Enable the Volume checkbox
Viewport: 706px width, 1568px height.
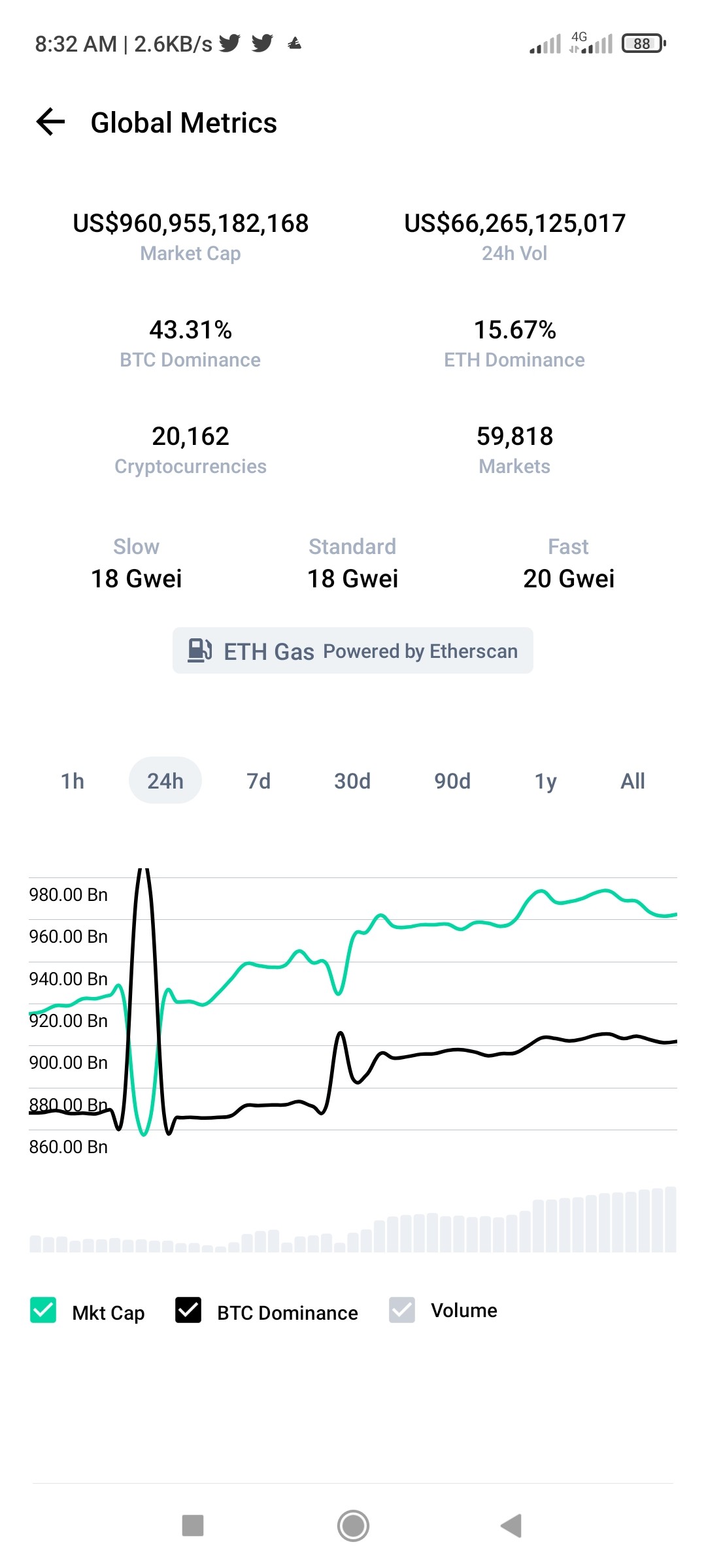tap(402, 1311)
